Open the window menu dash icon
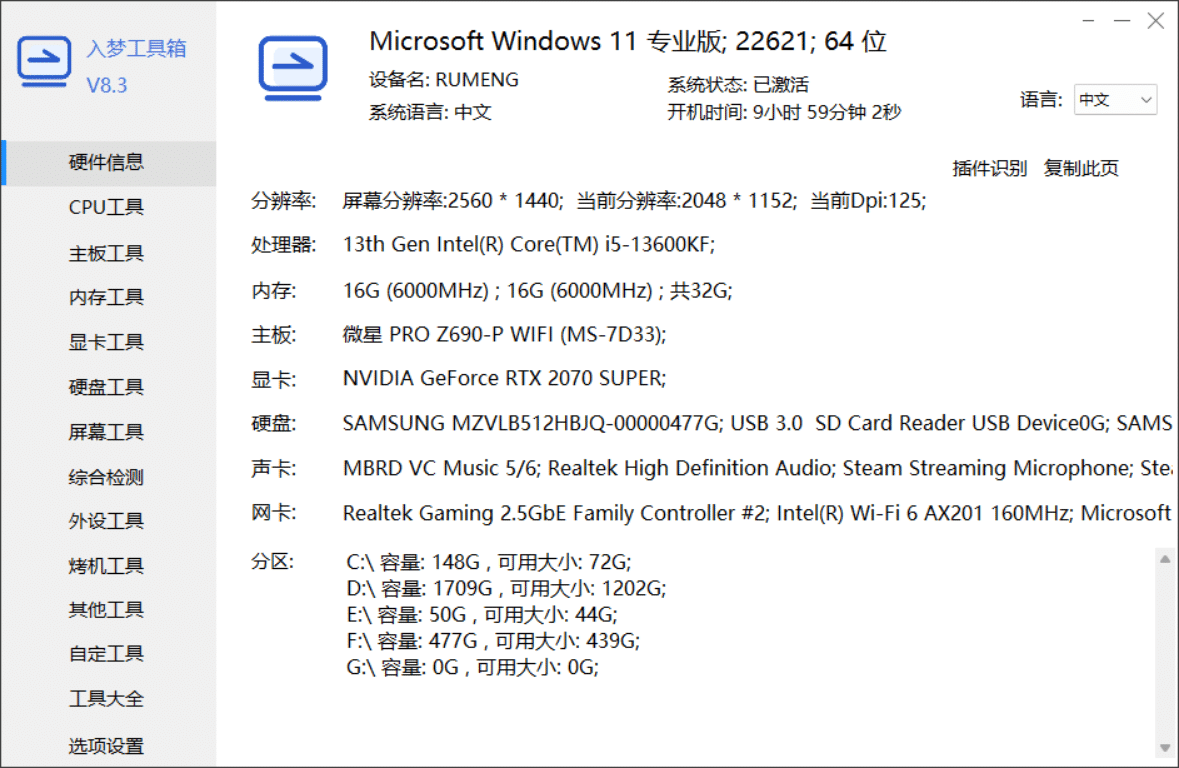 (1088, 20)
